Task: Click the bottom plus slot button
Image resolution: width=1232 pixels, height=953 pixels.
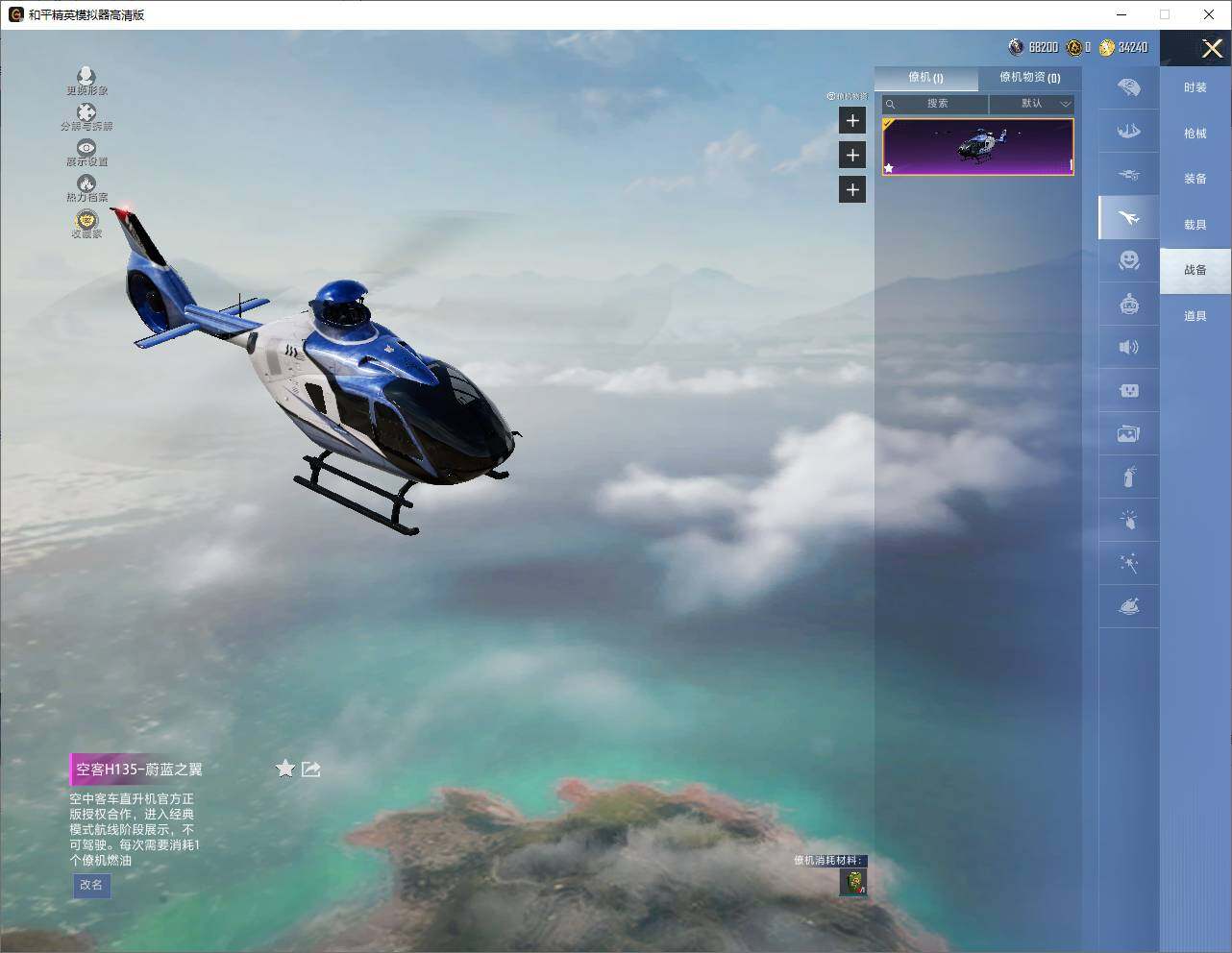Action: point(852,189)
